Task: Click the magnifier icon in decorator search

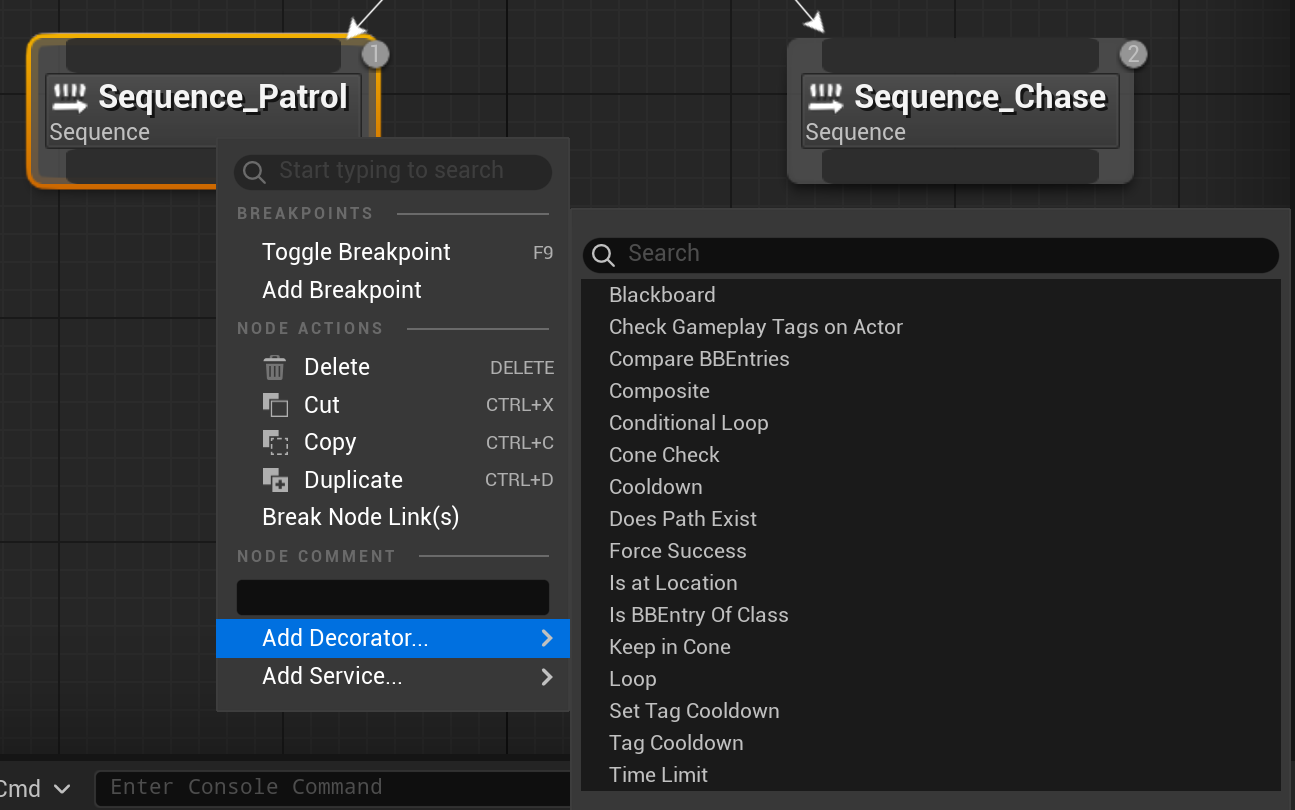Action: pos(603,255)
